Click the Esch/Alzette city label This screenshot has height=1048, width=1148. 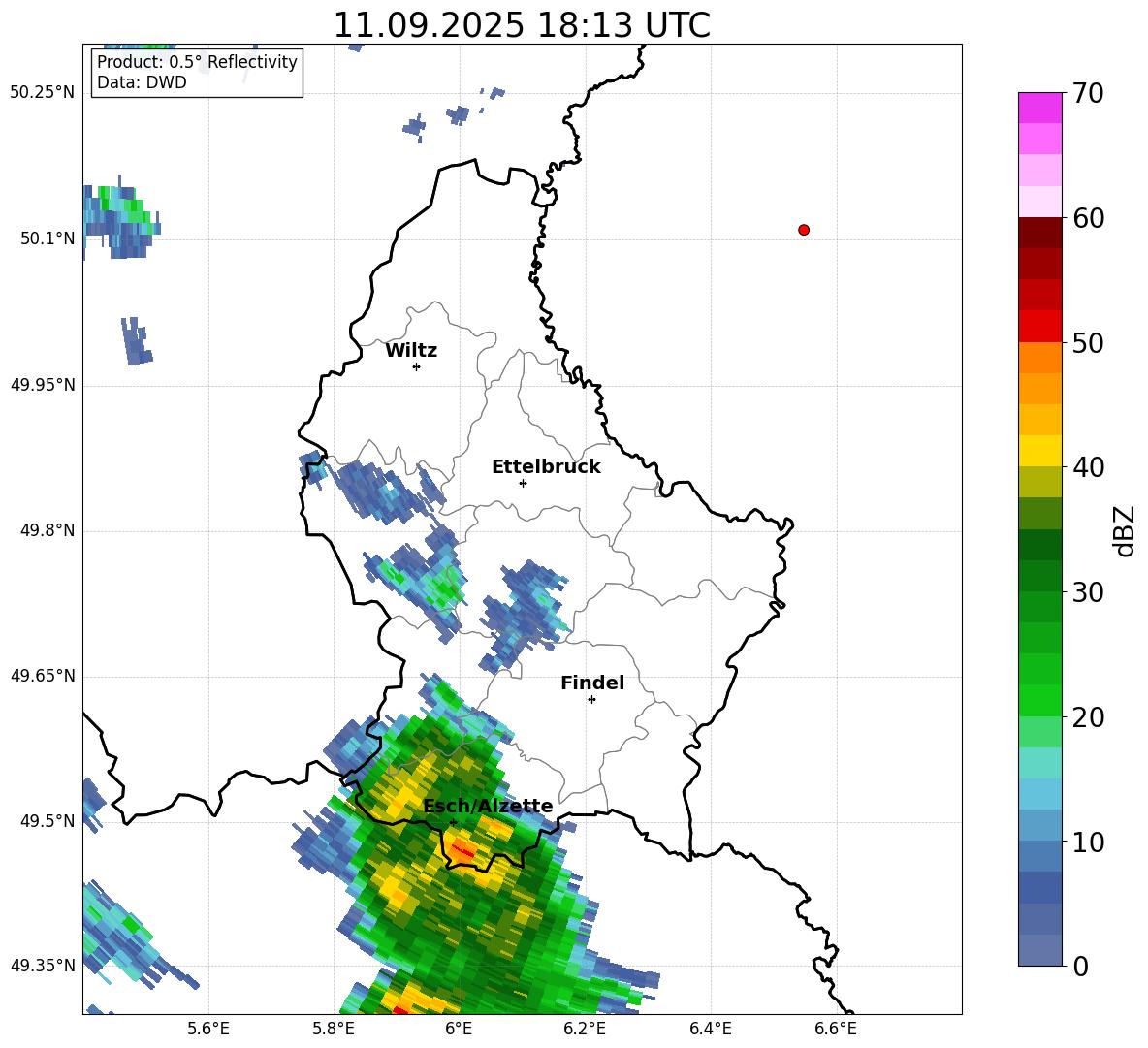(x=488, y=806)
